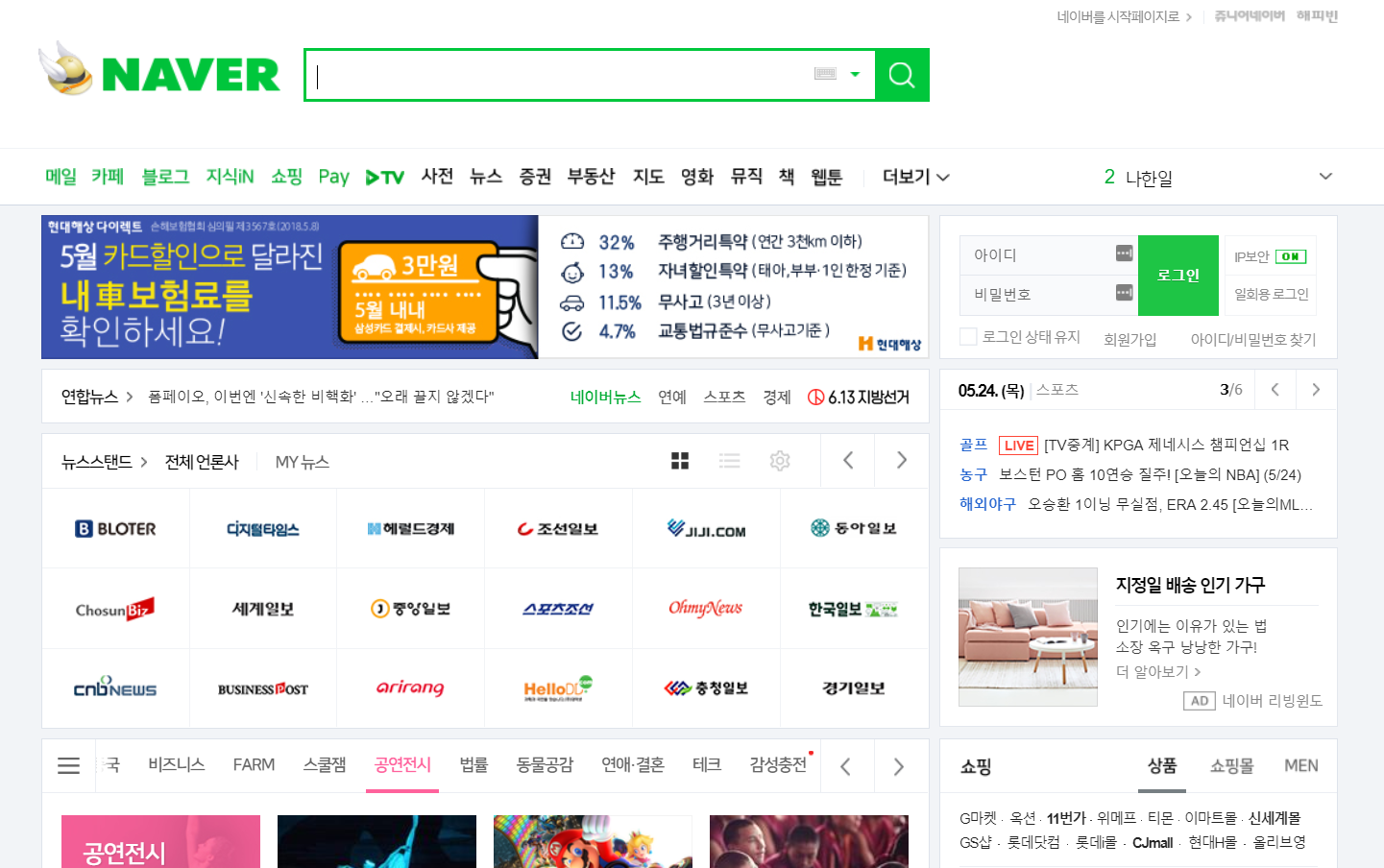The width and height of the screenshot is (1384, 868).
Task: Open the 회원가입 sign-up link
Action: coord(1129,339)
